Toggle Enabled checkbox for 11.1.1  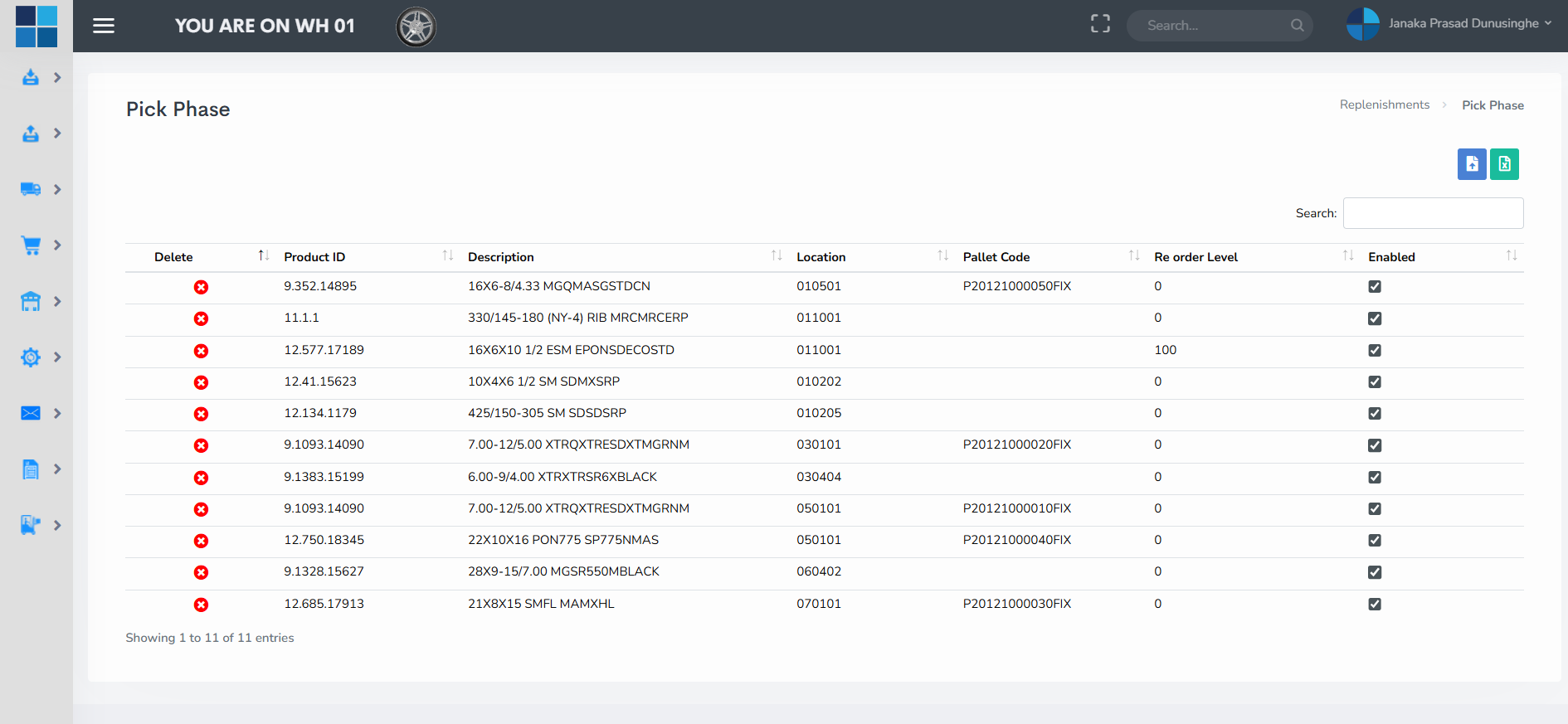point(1375,318)
